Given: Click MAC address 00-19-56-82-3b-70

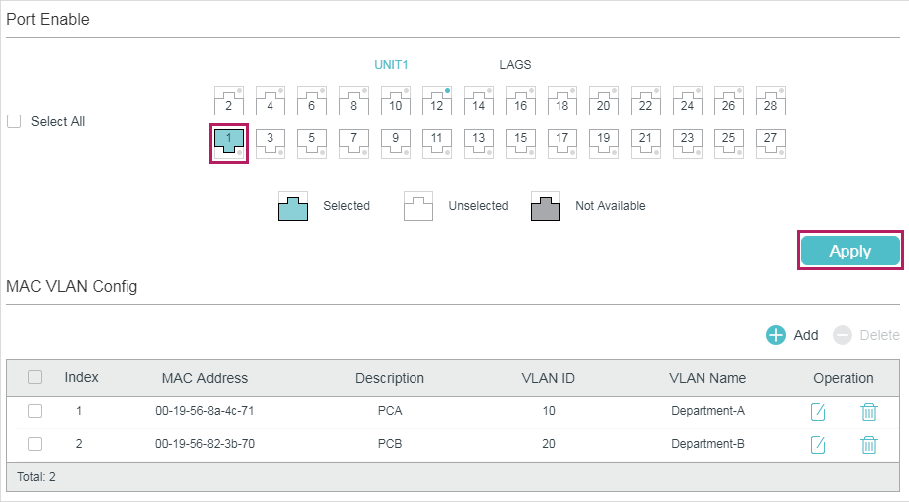Looking at the screenshot, I should (x=205, y=443).
